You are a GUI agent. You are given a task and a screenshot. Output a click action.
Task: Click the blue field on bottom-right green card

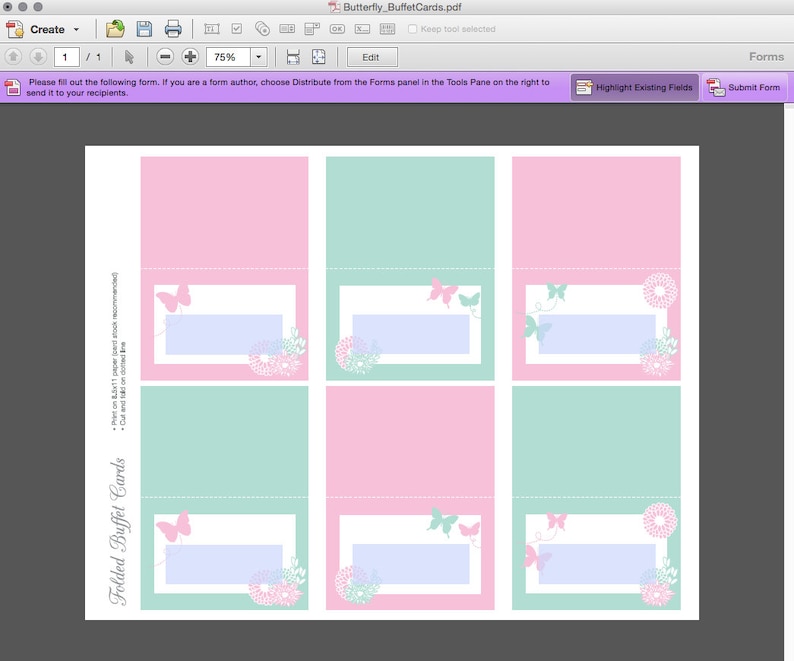tap(597, 564)
